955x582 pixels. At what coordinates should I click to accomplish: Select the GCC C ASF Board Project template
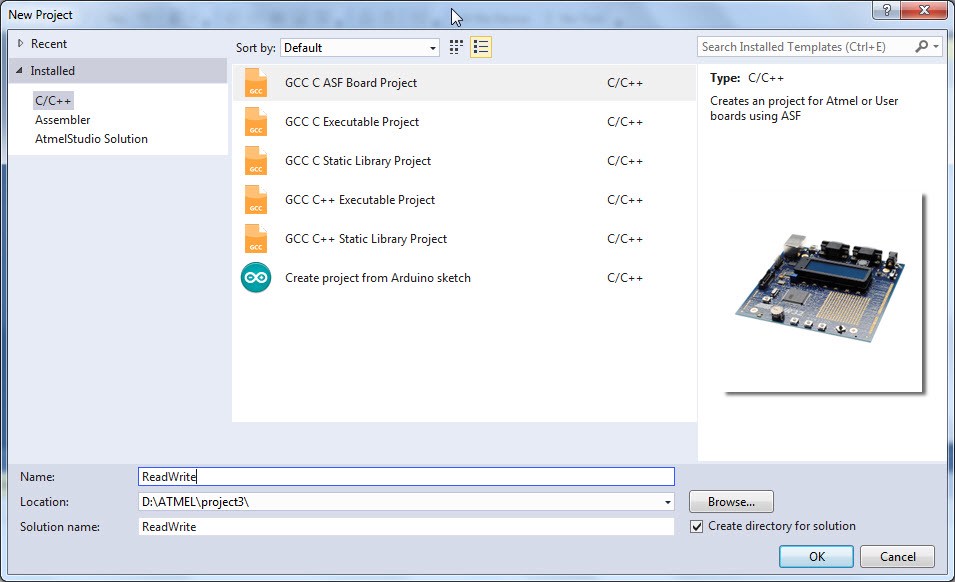tap(352, 83)
